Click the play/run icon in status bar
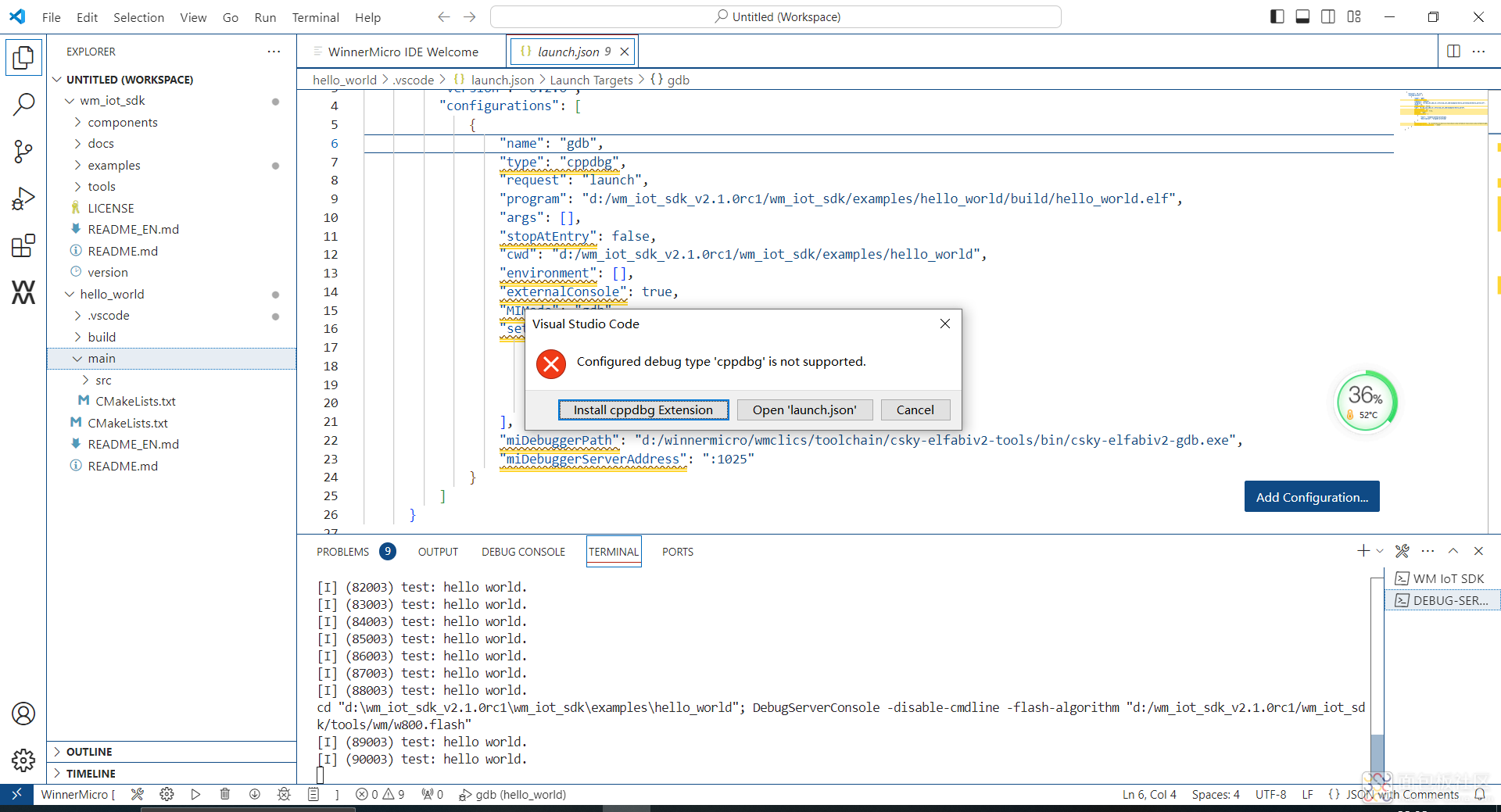Image resolution: width=1501 pixels, height=812 pixels. [195, 794]
